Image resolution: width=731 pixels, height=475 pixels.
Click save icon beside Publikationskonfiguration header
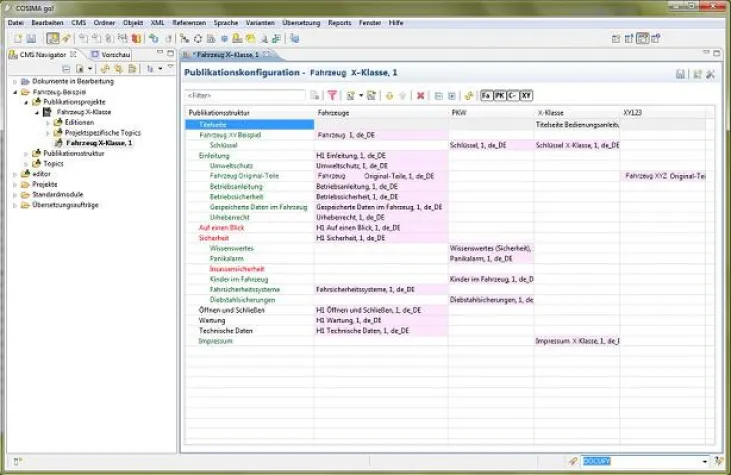pos(680,74)
